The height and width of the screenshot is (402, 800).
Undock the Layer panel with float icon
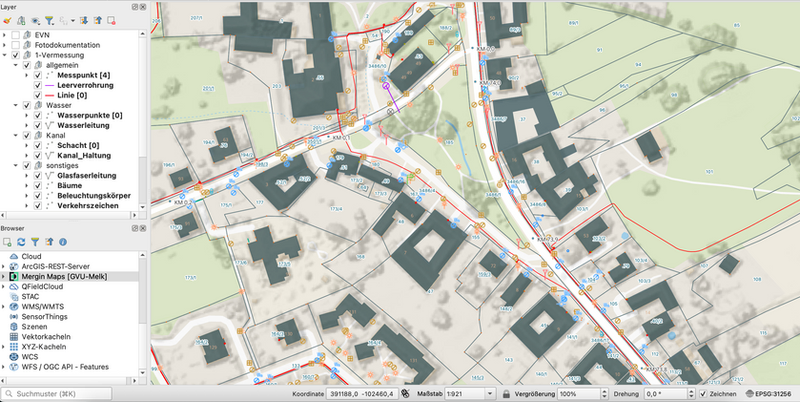click(135, 7)
